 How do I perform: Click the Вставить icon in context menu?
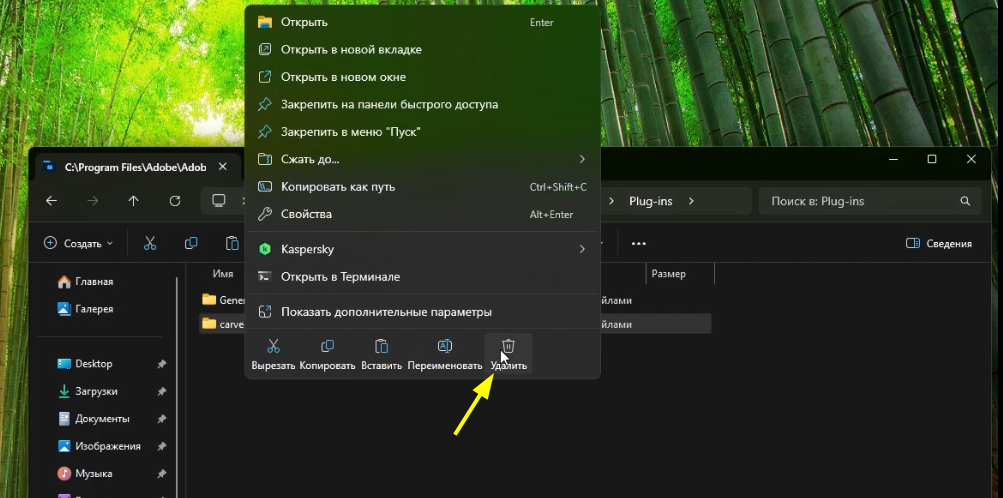(x=381, y=346)
